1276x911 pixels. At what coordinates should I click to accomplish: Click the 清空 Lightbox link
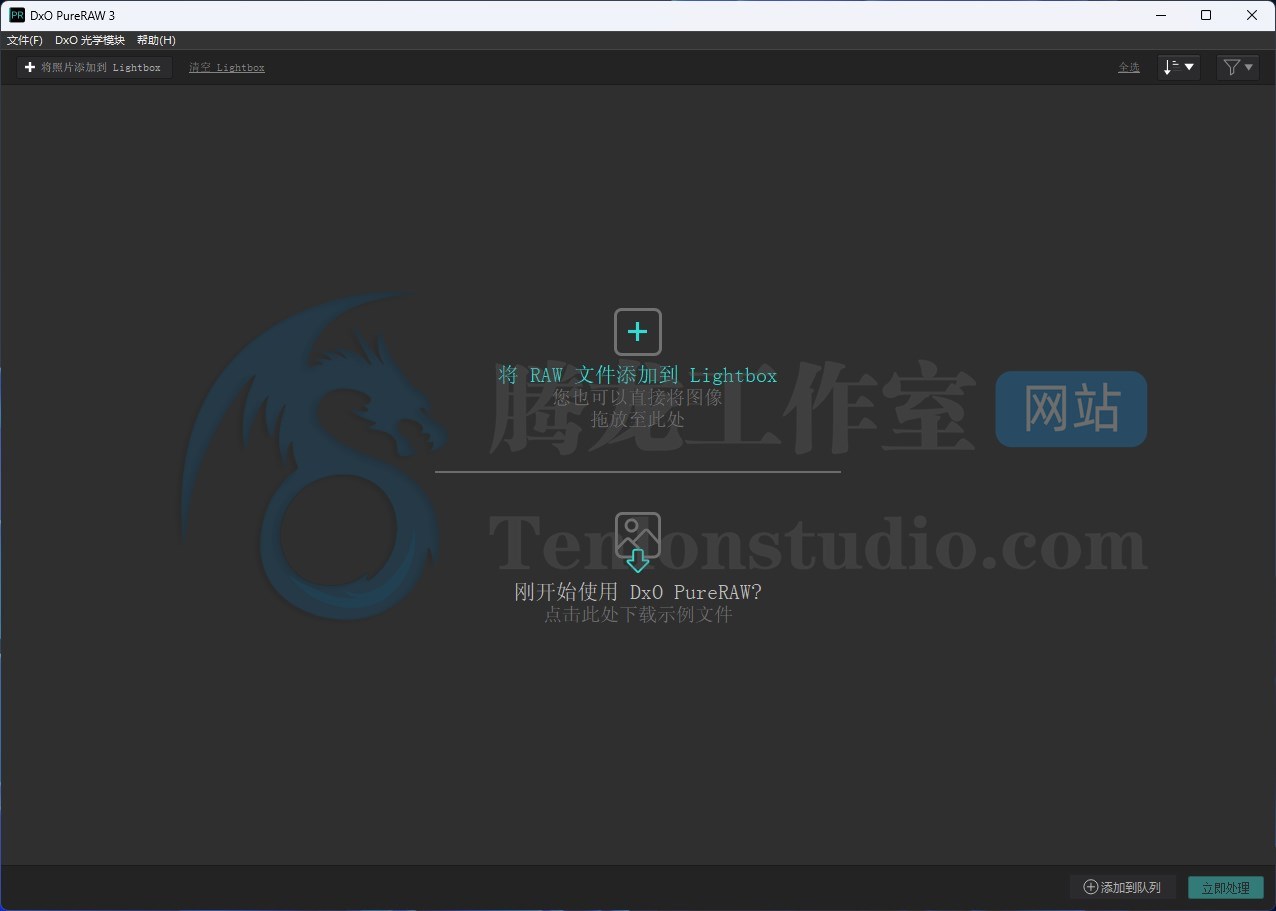(x=227, y=67)
